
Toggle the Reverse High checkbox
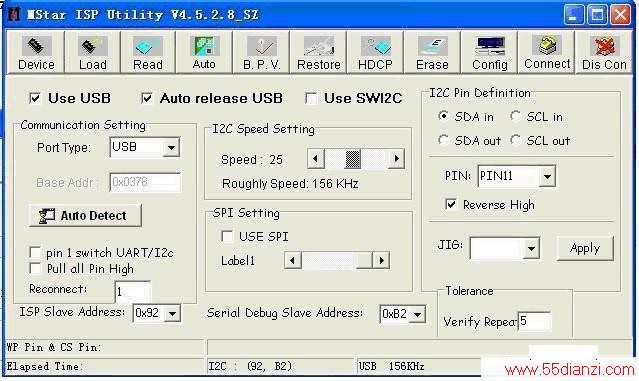pyautogui.click(x=451, y=204)
